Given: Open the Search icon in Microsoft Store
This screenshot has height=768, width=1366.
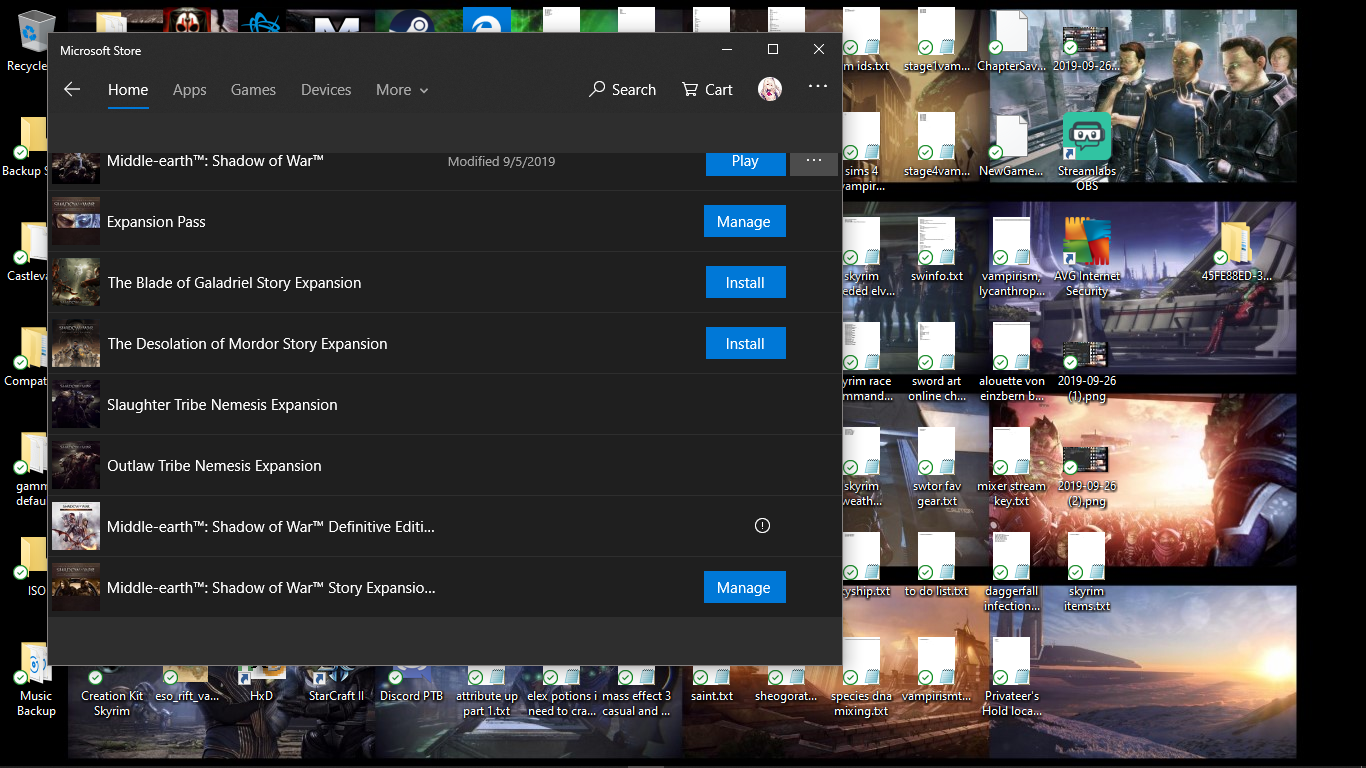Looking at the screenshot, I should [x=622, y=89].
